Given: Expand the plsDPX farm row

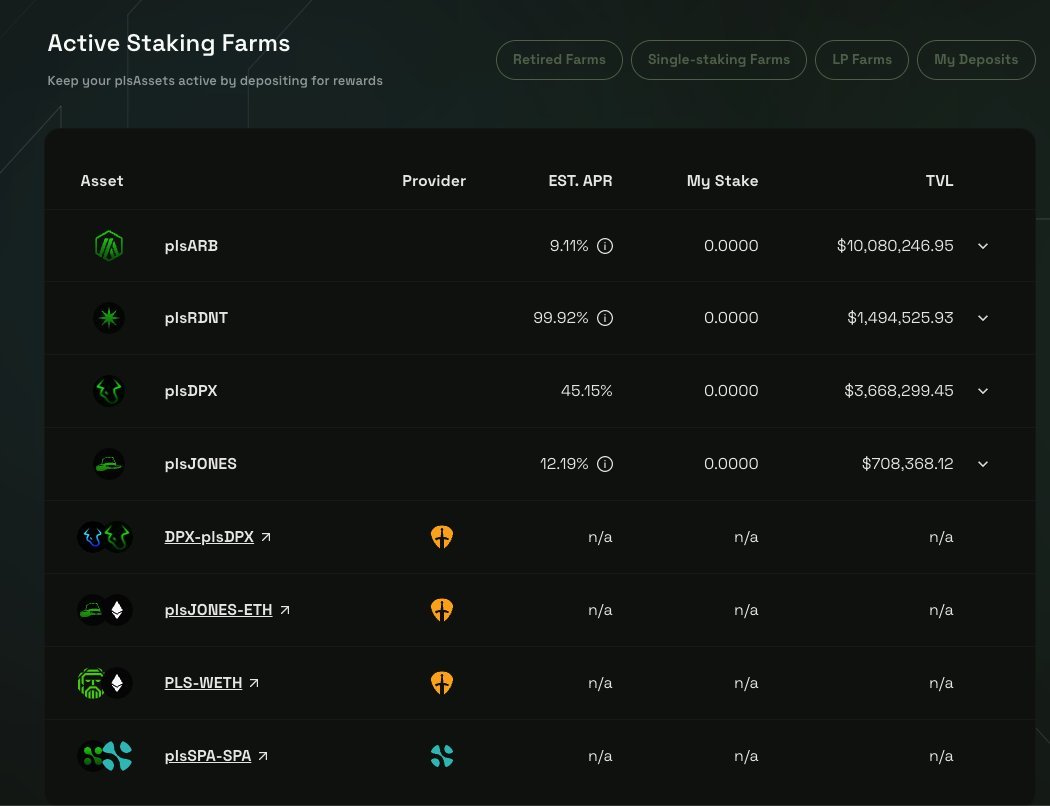Looking at the screenshot, I should click(x=982, y=390).
